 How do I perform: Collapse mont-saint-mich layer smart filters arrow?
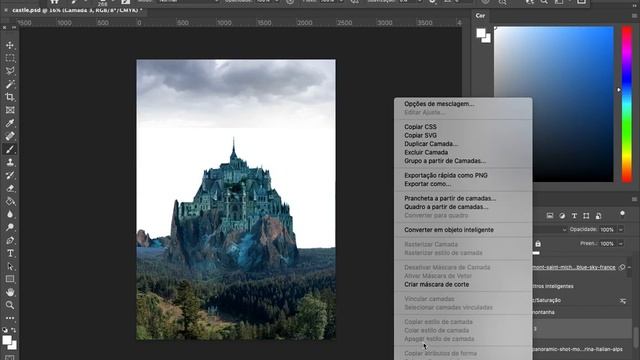point(629,267)
